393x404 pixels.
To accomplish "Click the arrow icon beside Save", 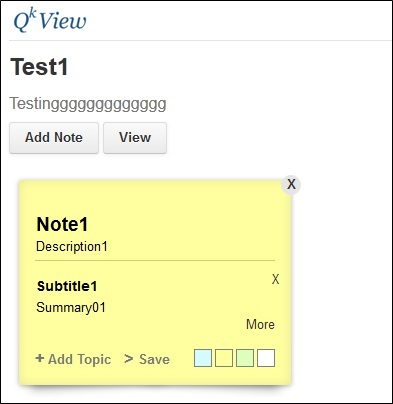I will 128,359.
